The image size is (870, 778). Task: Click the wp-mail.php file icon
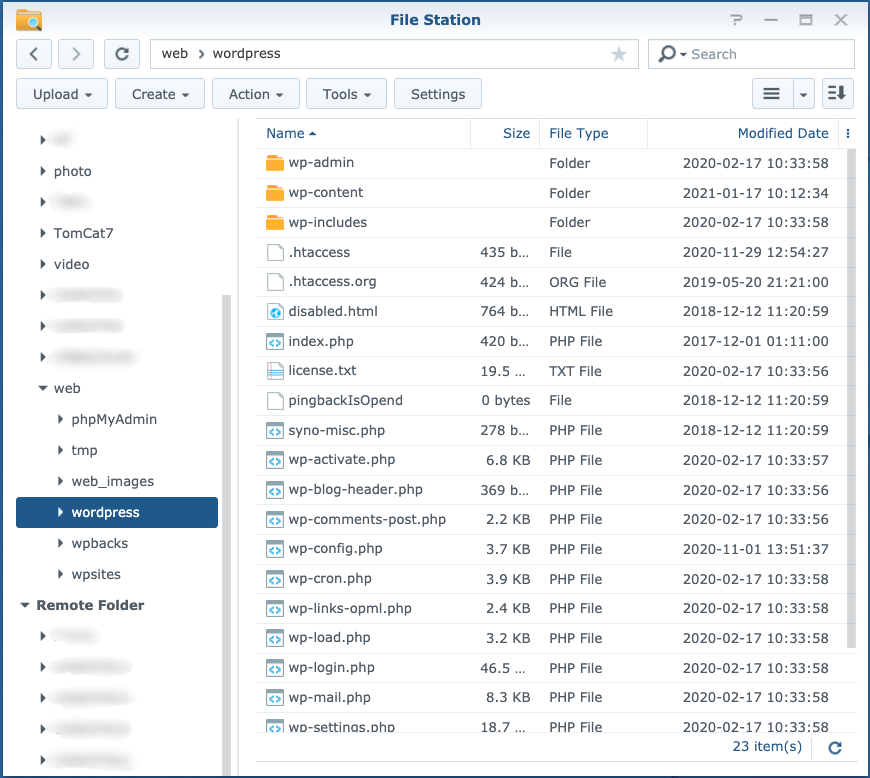(x=275, y=698)
